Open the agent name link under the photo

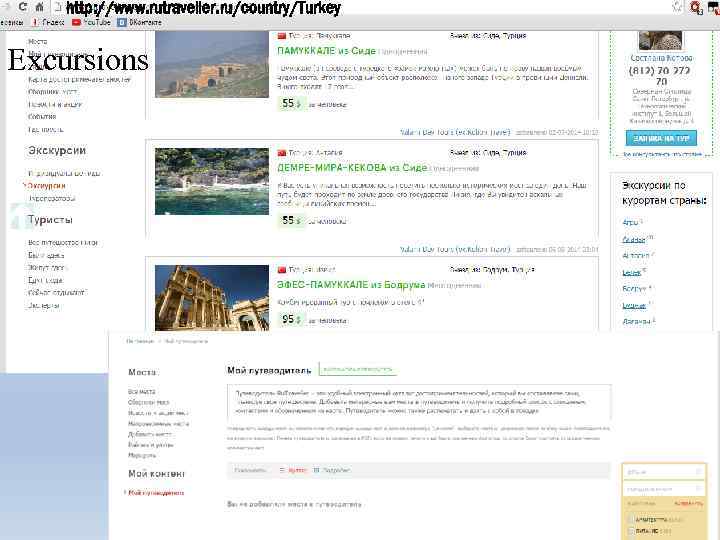coord(661,58)
